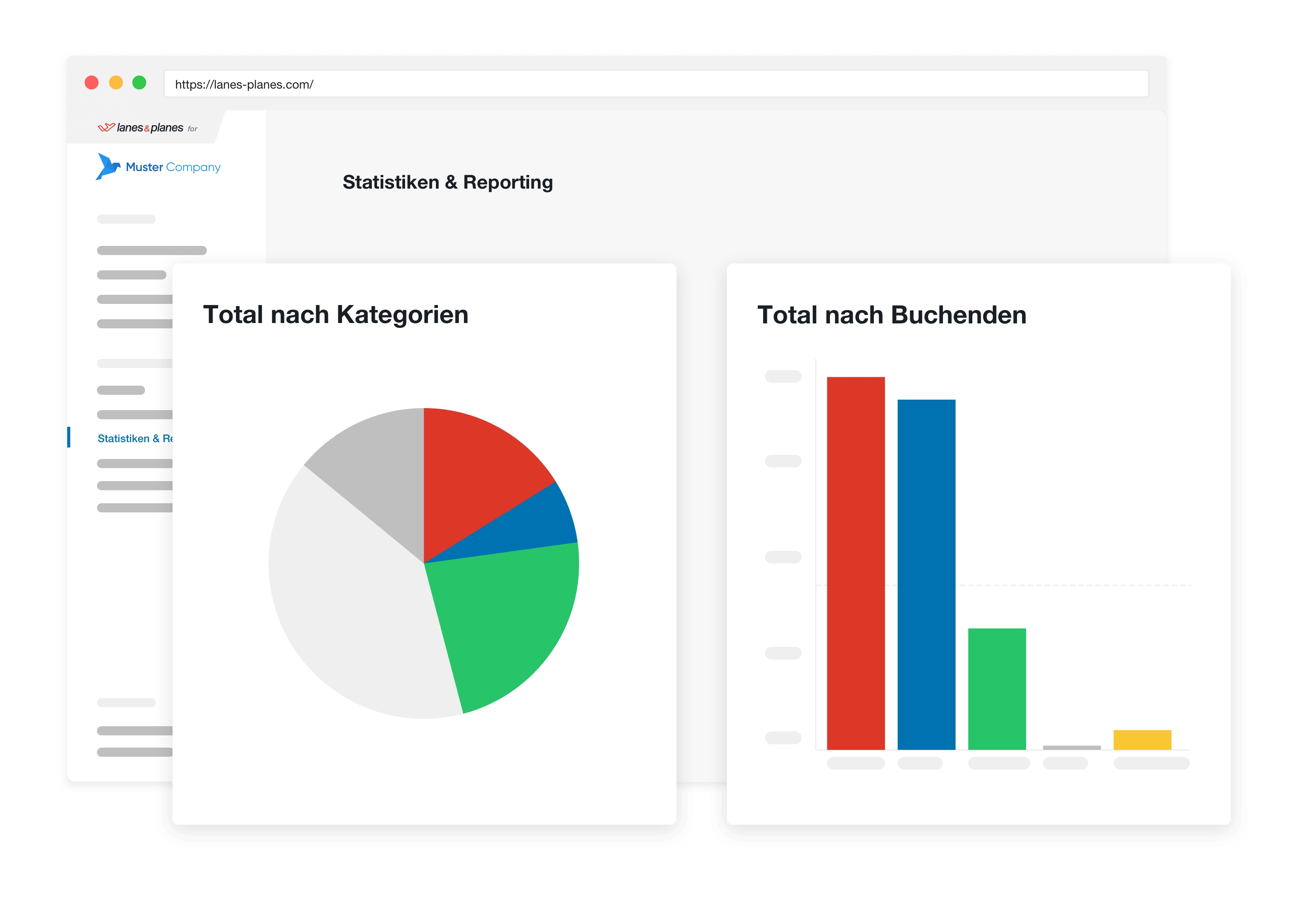1298x924 pixels.
Task: Click the Muster Company name text
Action: point(173,167)
